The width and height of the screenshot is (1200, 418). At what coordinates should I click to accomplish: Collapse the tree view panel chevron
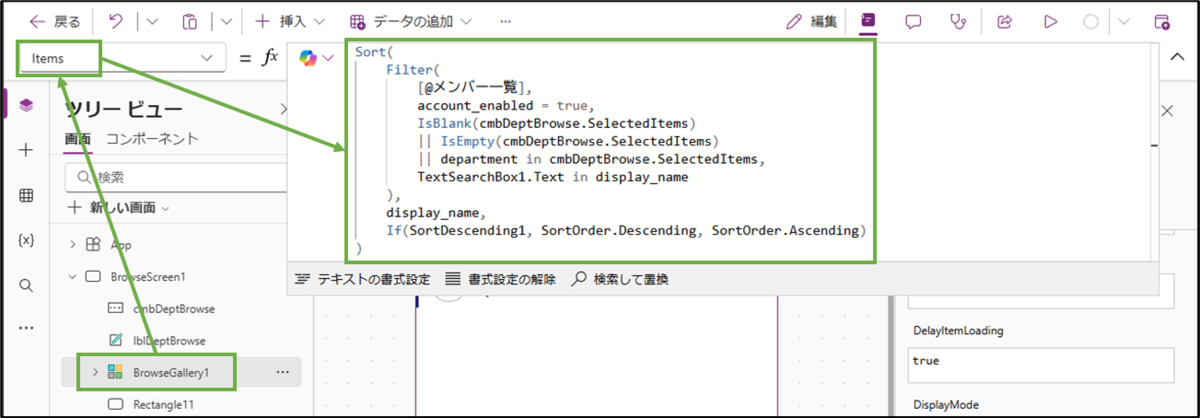click(283, 109)
